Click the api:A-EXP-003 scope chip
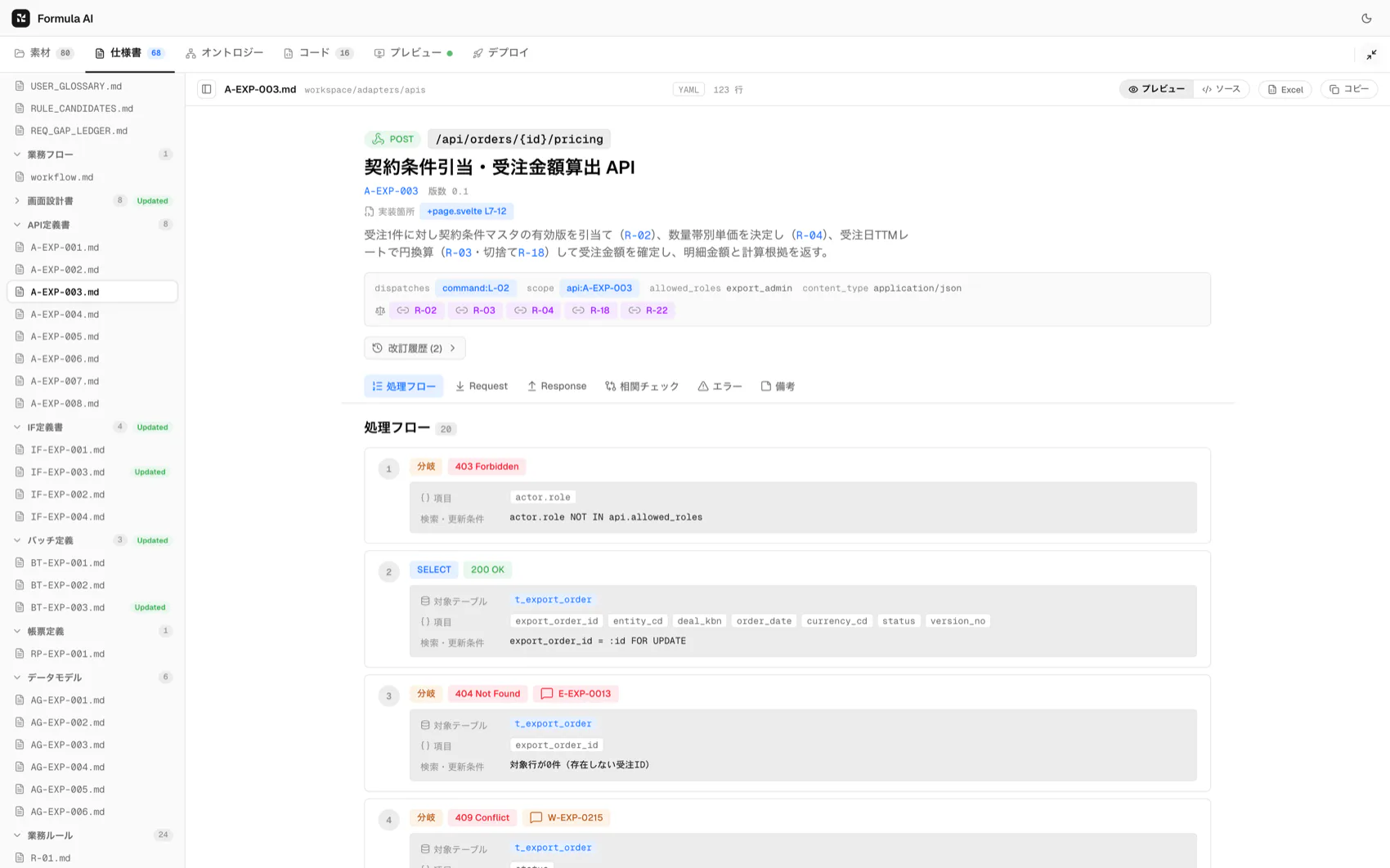 [599, 289]
